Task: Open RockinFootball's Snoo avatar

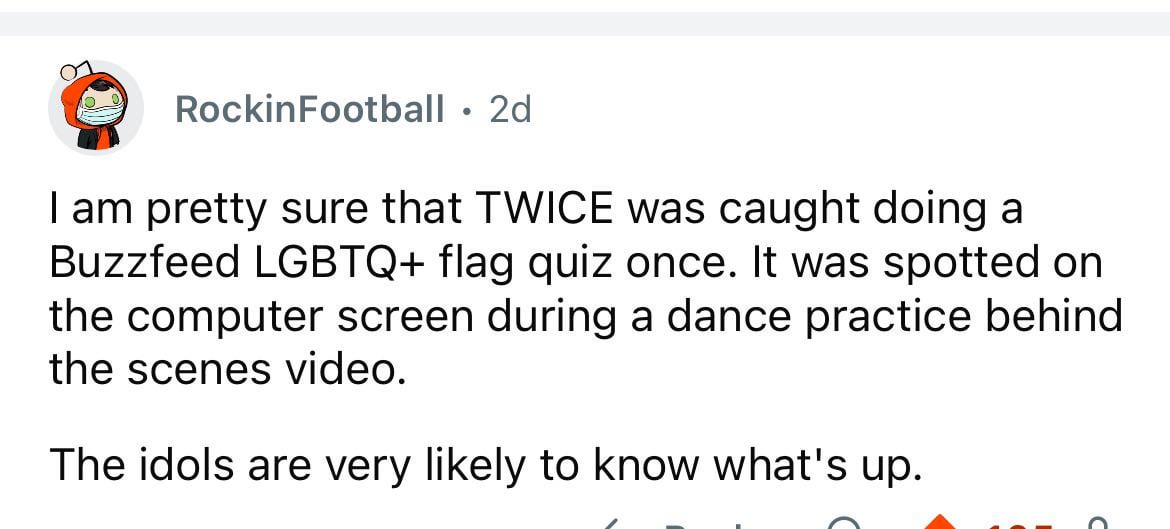Action: click(97, 107)
